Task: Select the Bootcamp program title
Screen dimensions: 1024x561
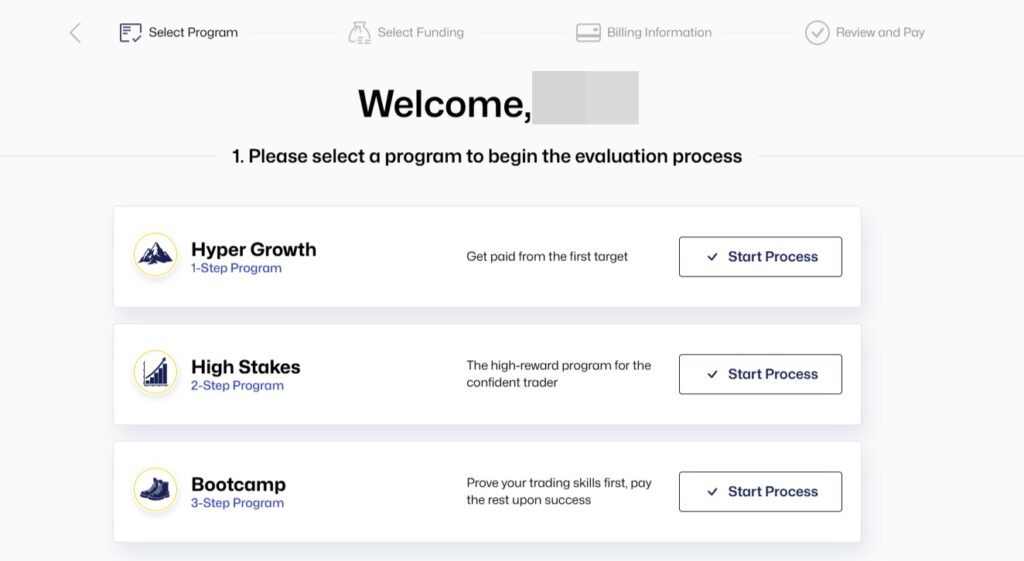Action: pos(238,484)
